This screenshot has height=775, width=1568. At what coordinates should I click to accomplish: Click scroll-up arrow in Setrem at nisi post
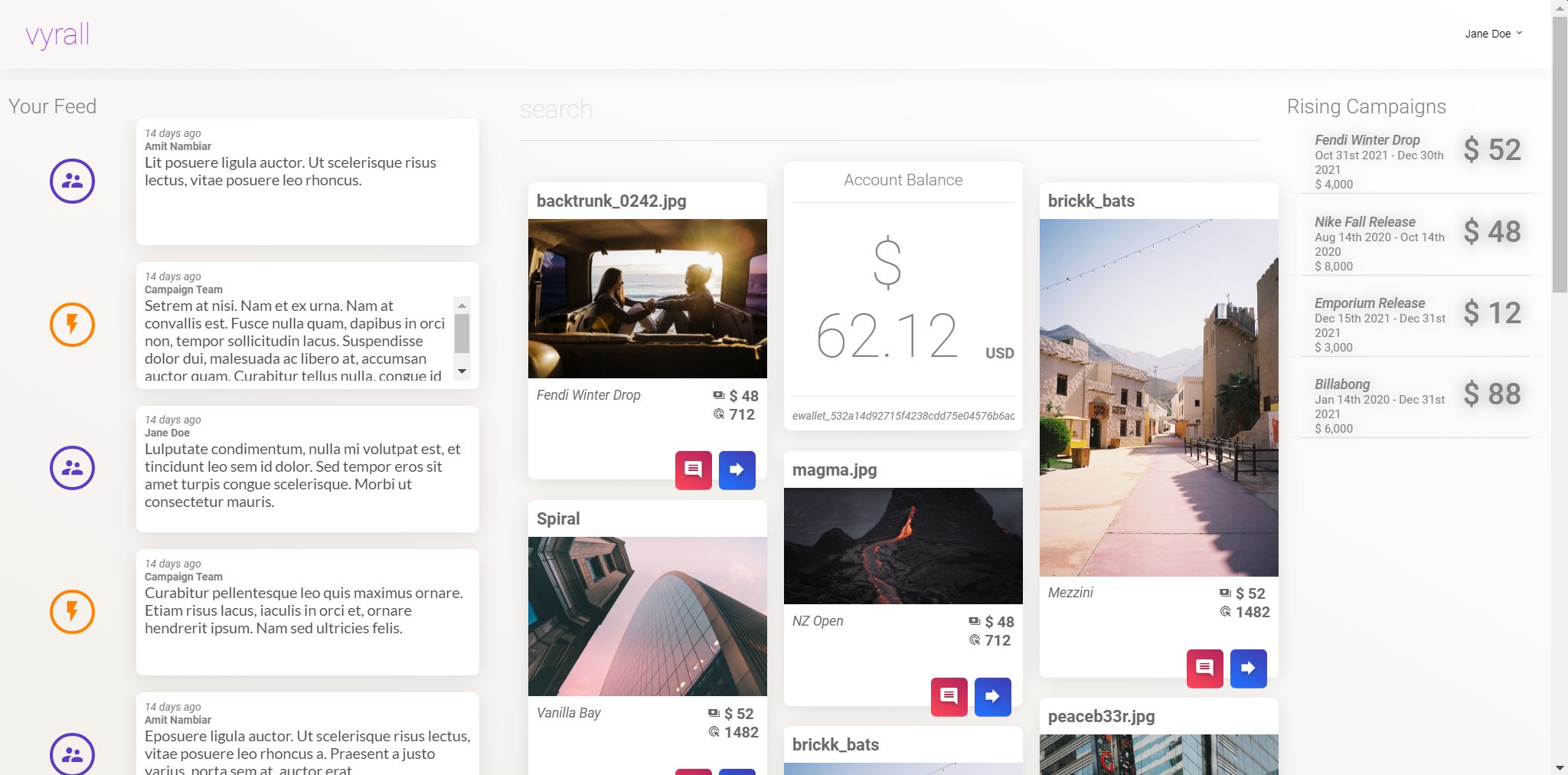pyautogui.click(x=462, y=306)
